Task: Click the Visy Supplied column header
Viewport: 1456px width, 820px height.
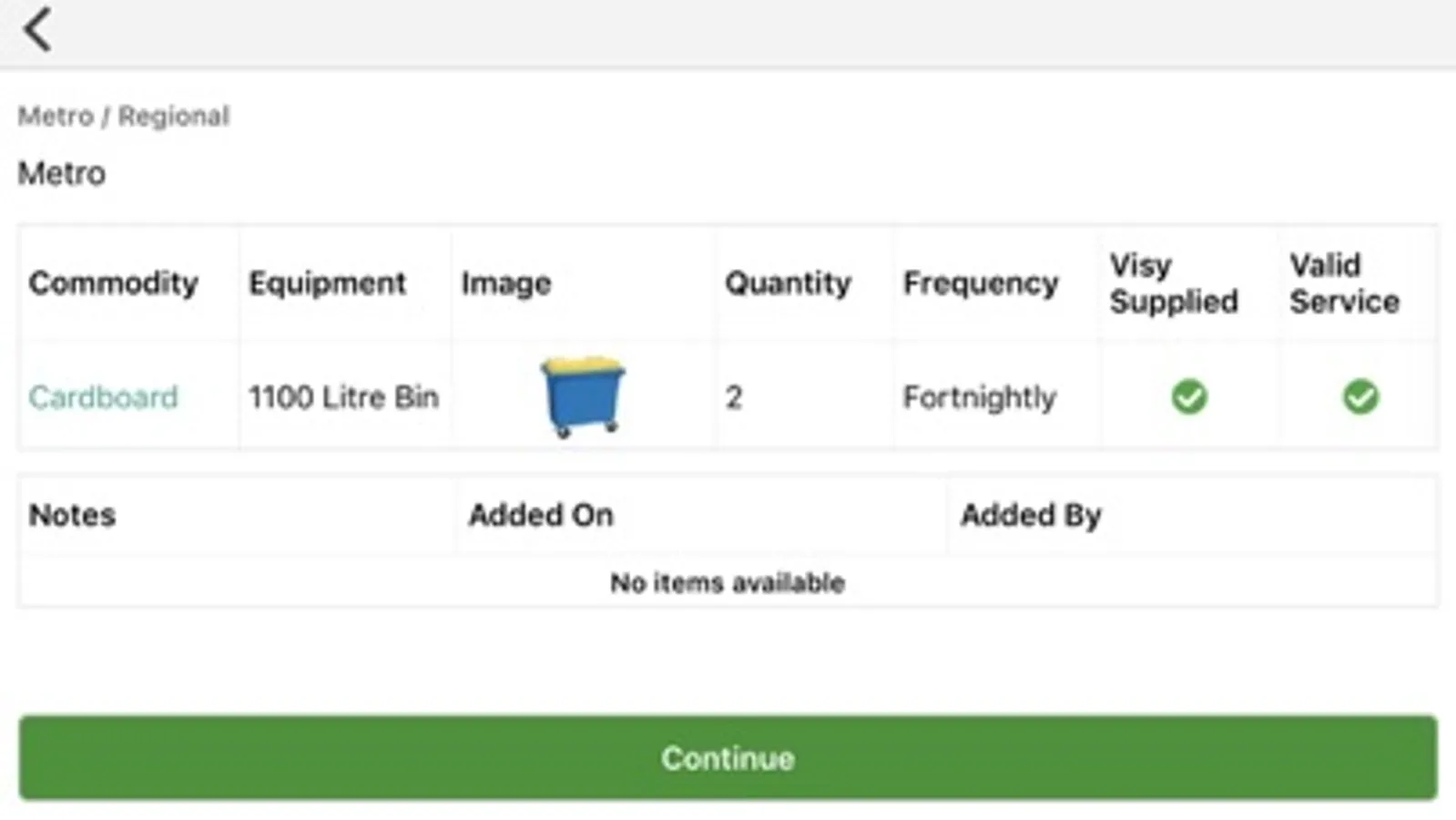Action: [1174, 283]
